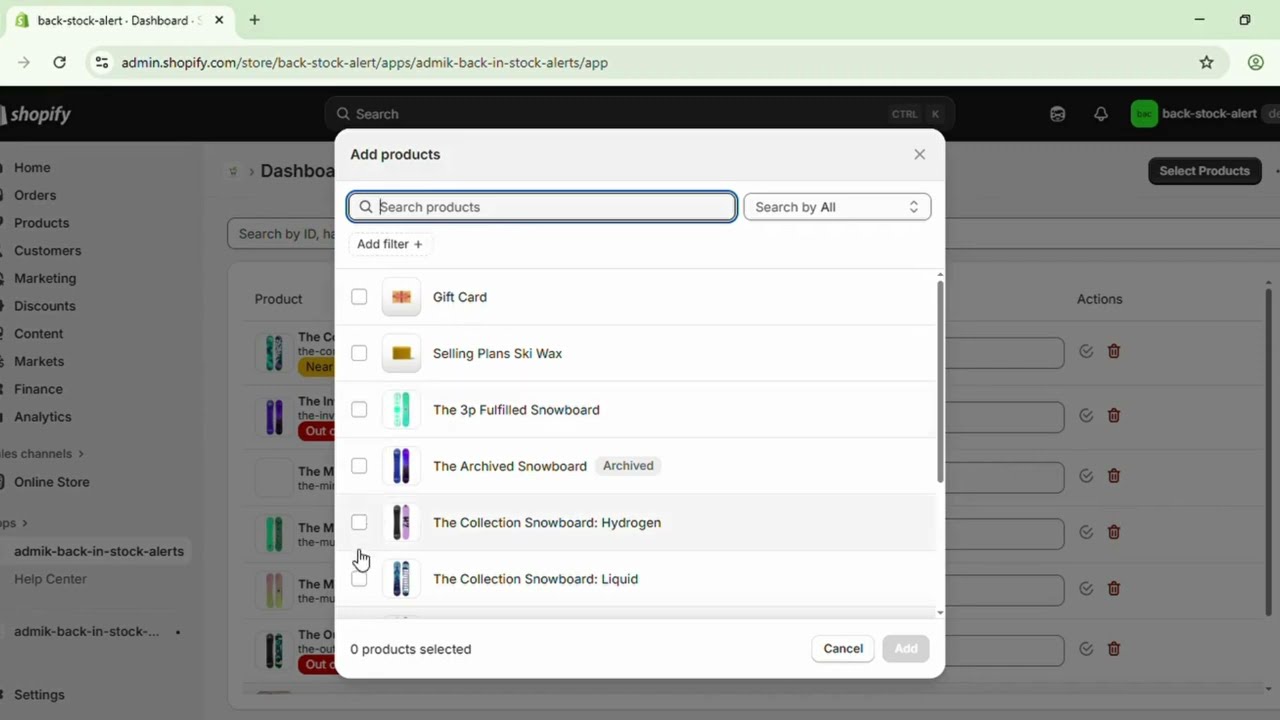Open Finance in the sidebar
The width and height of the screenshot is (1280, 720).
(x=38, y=389)
